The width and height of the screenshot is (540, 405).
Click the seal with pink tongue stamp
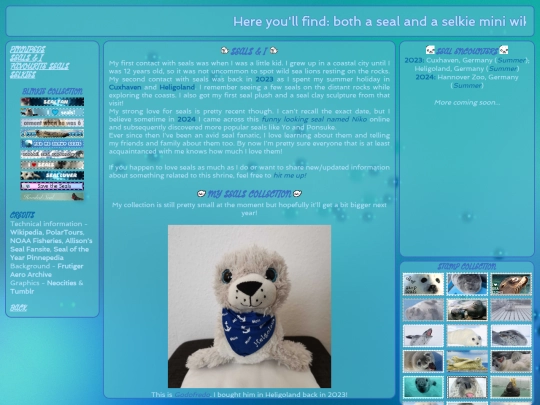467,387
